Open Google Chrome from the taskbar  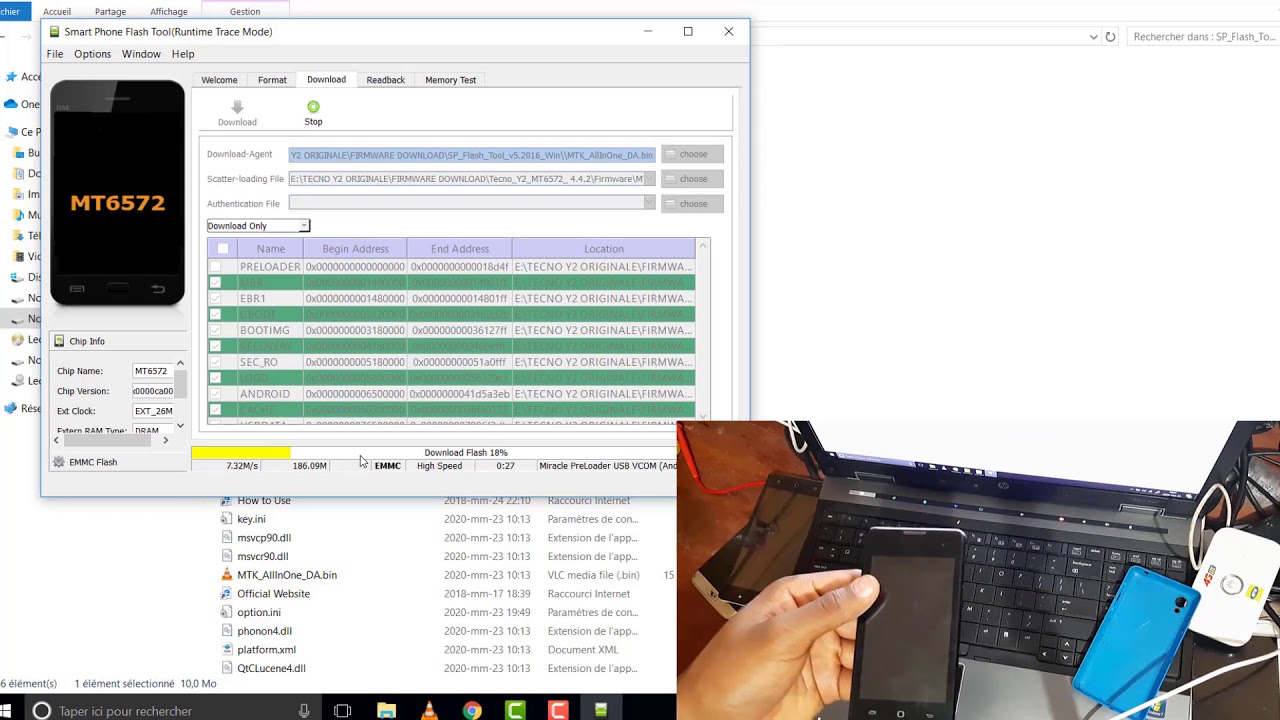(x=472, y=711)
